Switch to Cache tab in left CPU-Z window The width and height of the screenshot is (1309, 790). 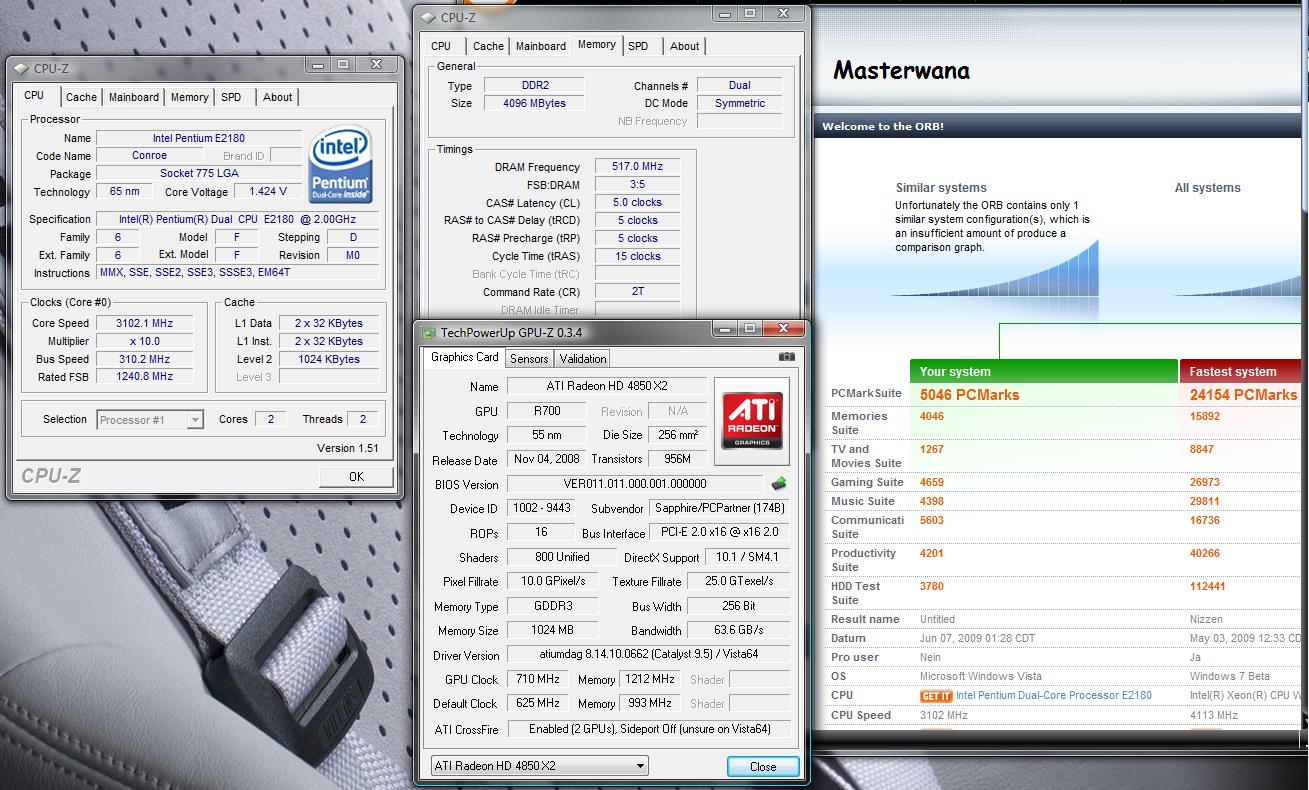tap(81, 97)
